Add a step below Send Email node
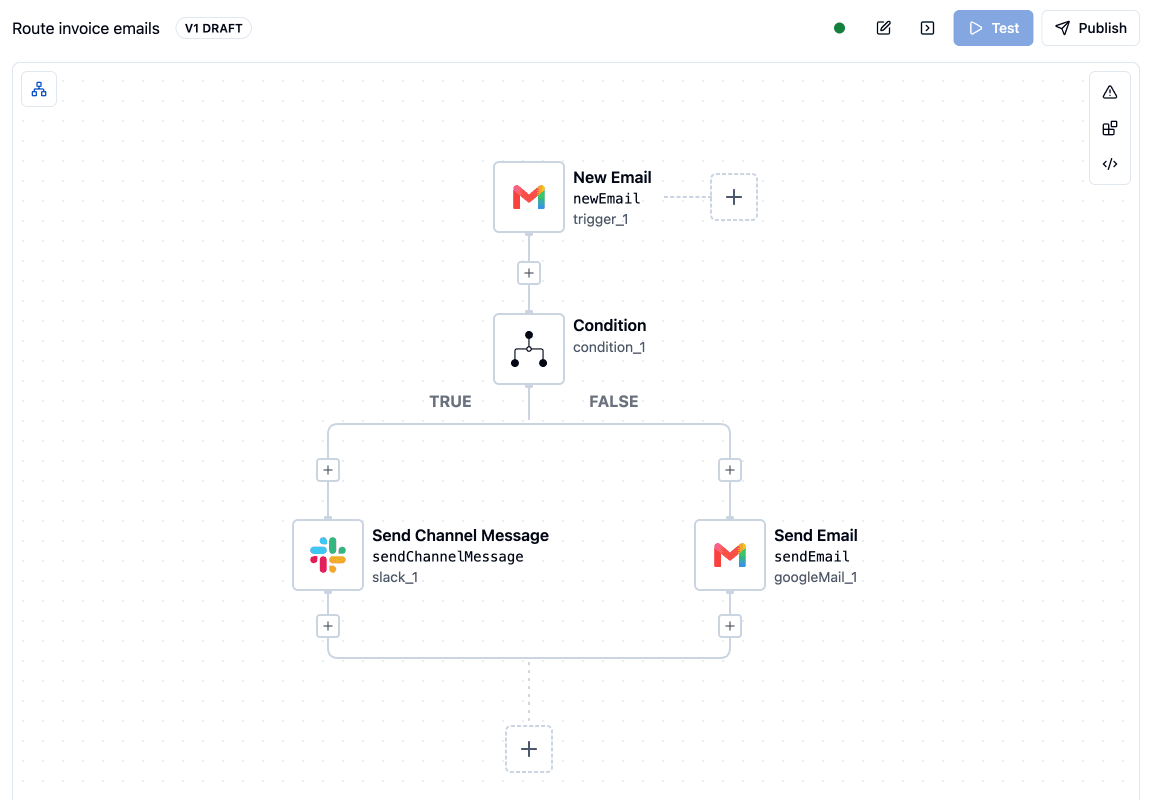 (x=730, y=626)
